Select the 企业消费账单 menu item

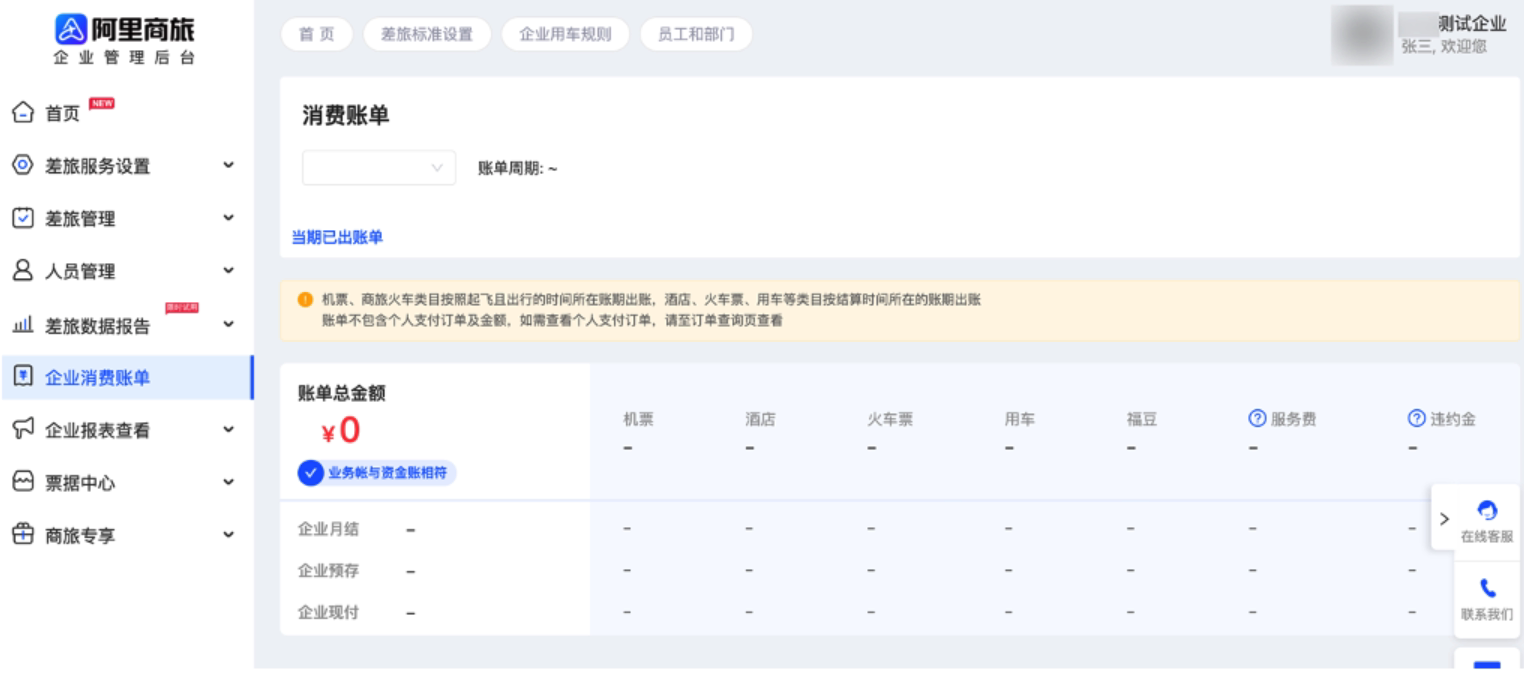click(x=98, y=377)
